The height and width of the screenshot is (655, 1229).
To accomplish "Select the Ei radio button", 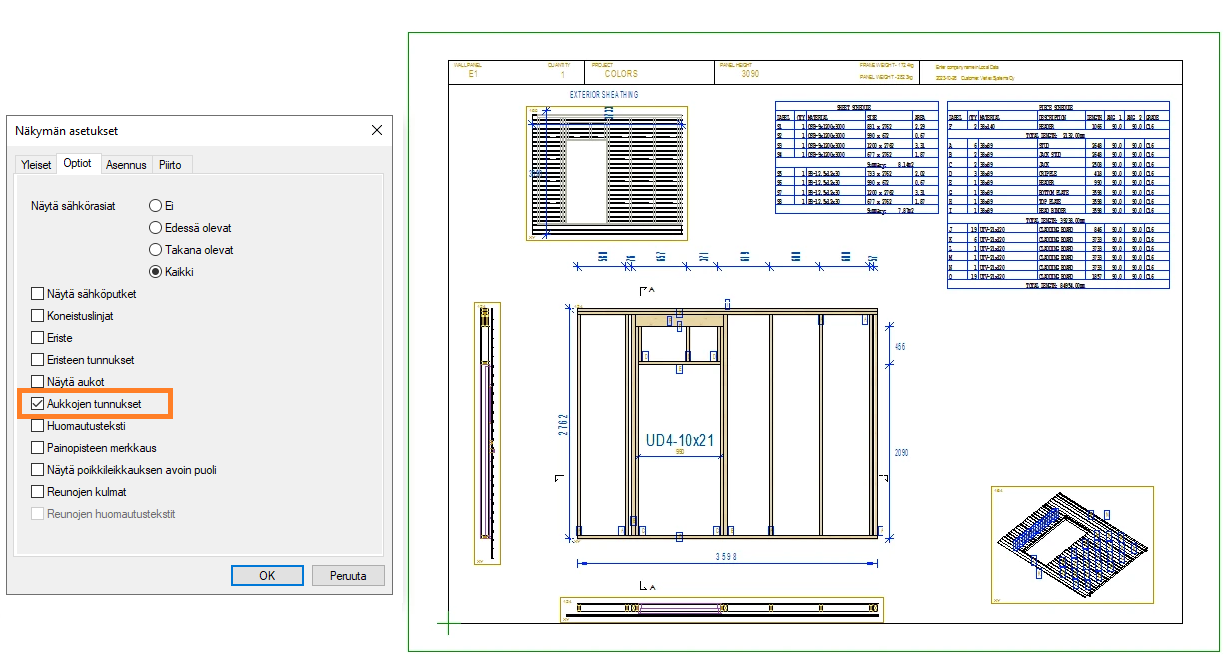I will click(155, 206).
